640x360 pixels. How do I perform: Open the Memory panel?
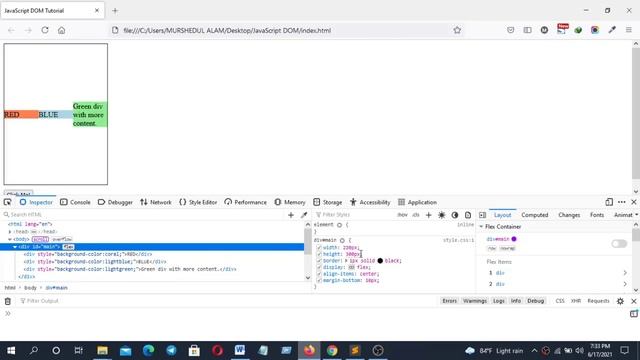290,202
